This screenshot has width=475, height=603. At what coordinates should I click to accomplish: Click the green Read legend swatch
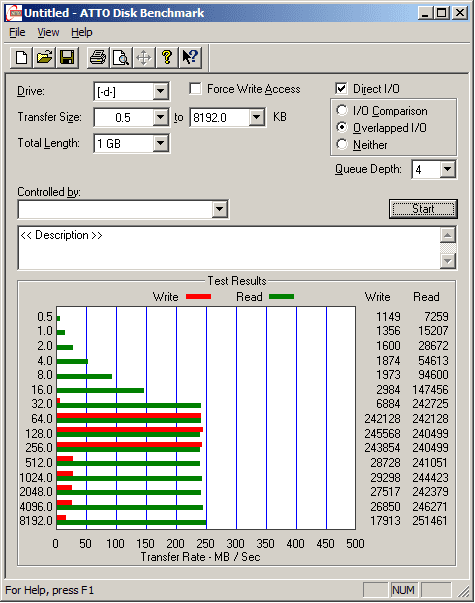tap(282, 297)
